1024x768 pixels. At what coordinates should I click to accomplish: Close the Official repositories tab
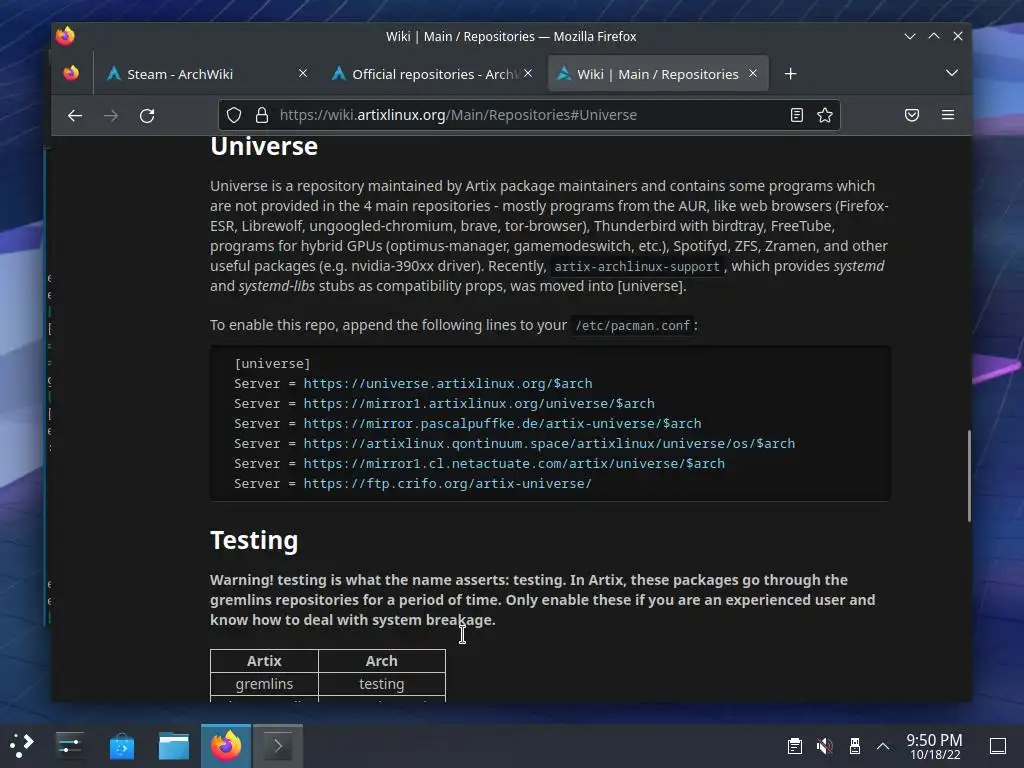click(528, 73)
